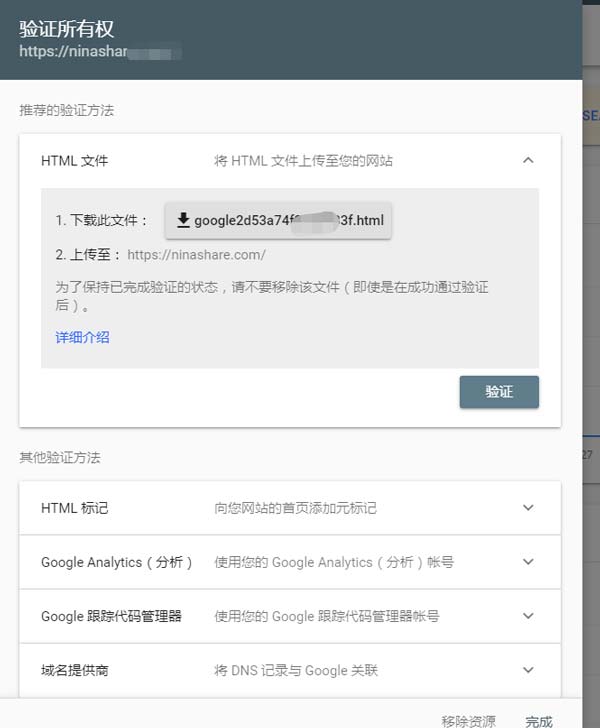
Task: Click the 验证所有权 dialog title
Action: coord(66,29)
